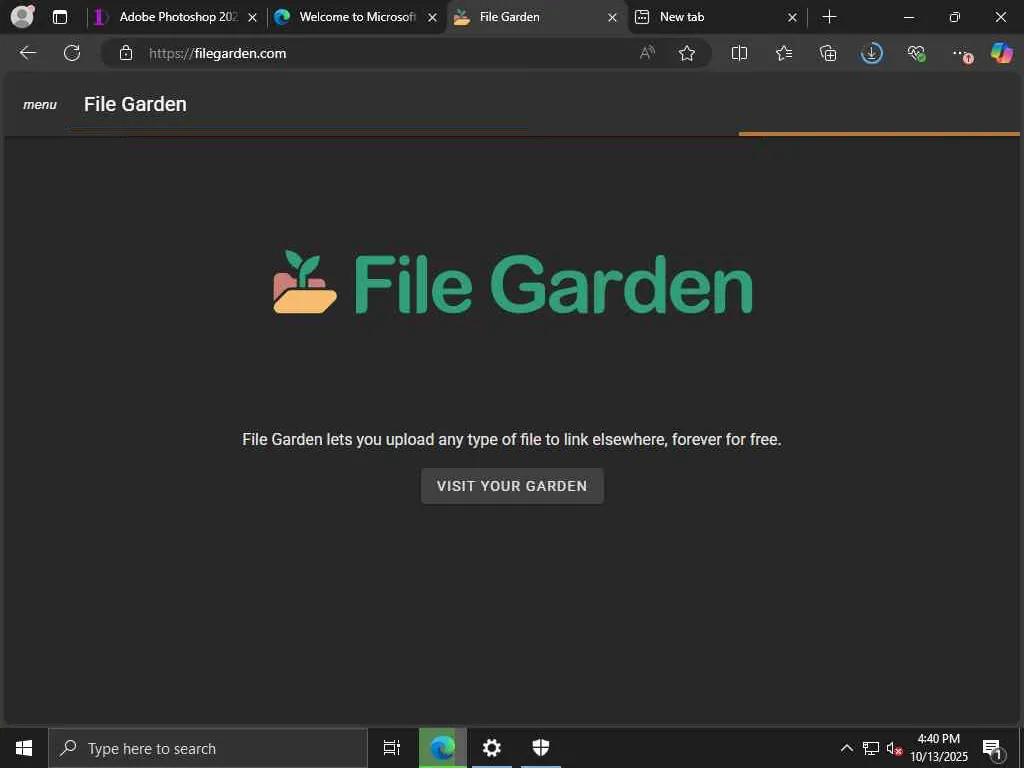Close the Welcome to Microsoft tab
This screenshot has width=1024, height=768.
[x=432, y=18]
